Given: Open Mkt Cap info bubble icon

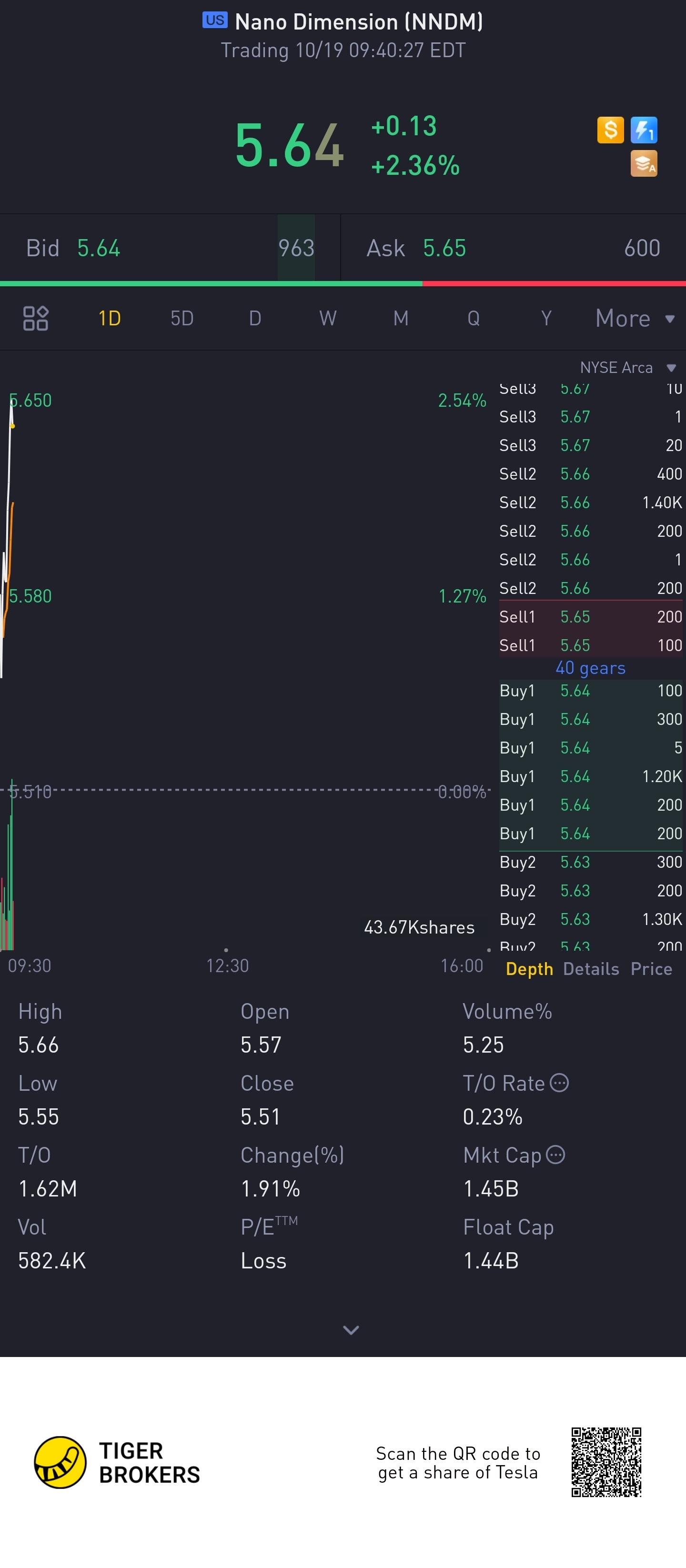Looking at the screenshot, I should [555, 1155].
